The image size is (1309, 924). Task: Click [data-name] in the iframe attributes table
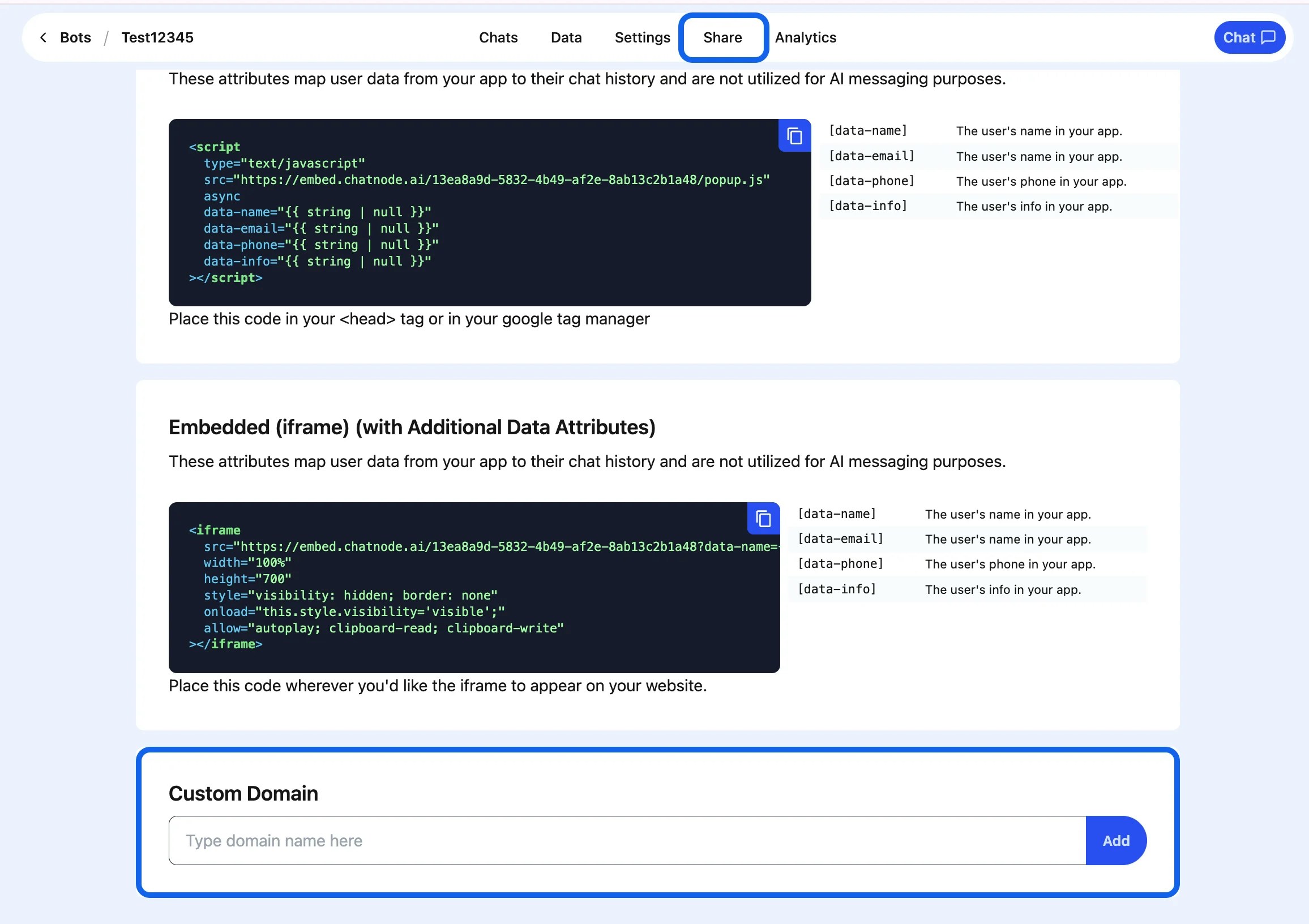point(836,514)
